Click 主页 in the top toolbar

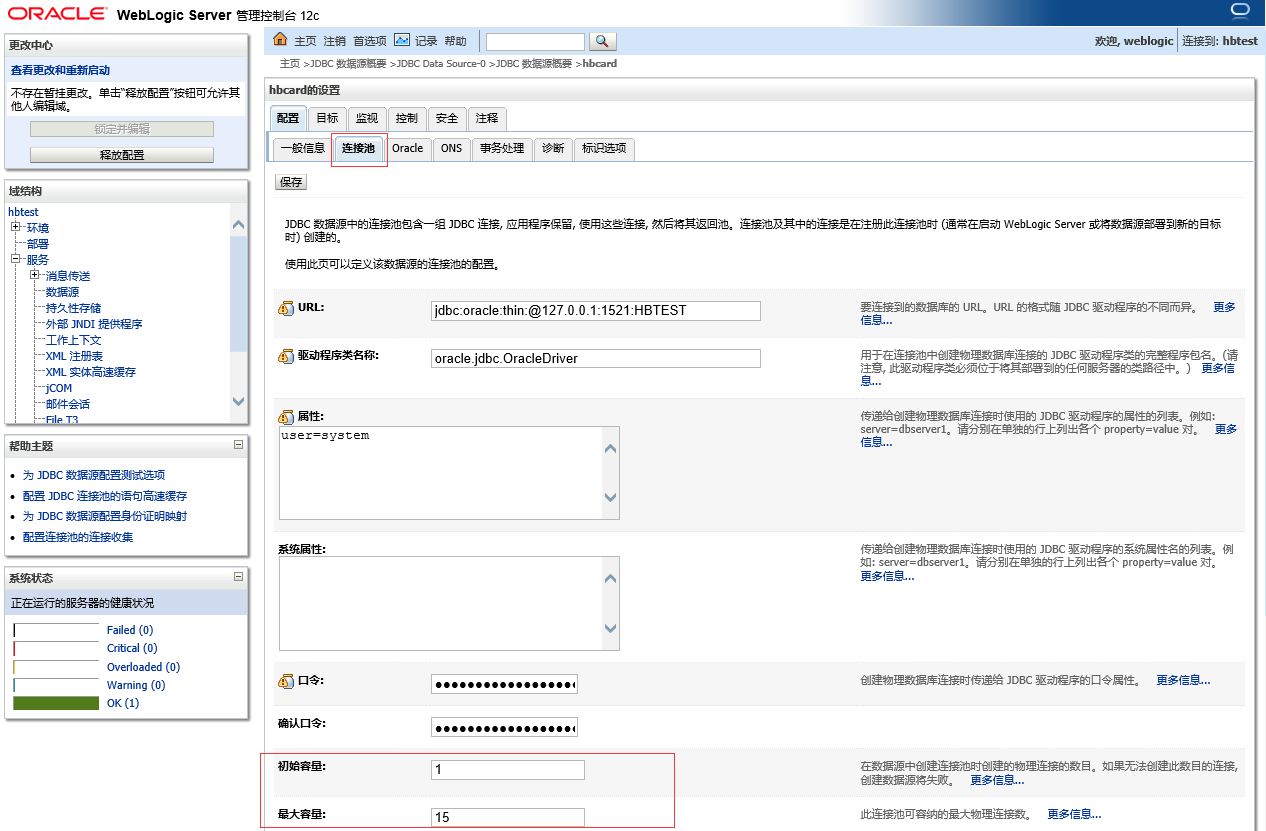[x=305, y=41]
